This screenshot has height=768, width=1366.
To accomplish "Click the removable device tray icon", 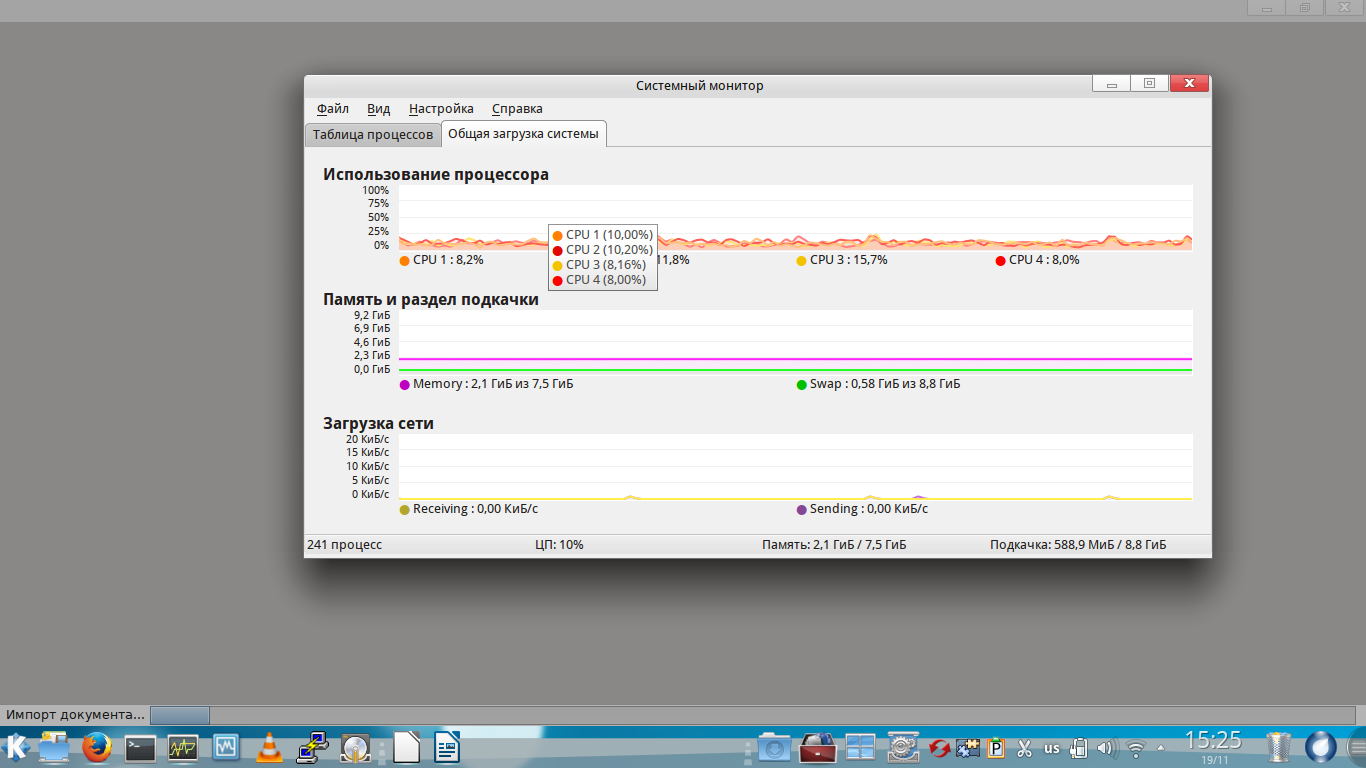I will (x=1079, y=747).
